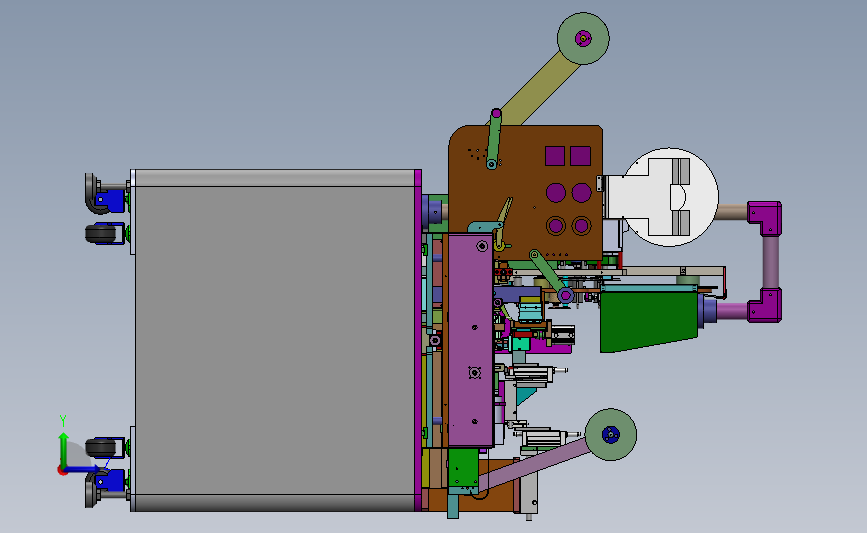Click the red origin ball of the triad
Screen dimensions: 867x533
click(62, 470)
